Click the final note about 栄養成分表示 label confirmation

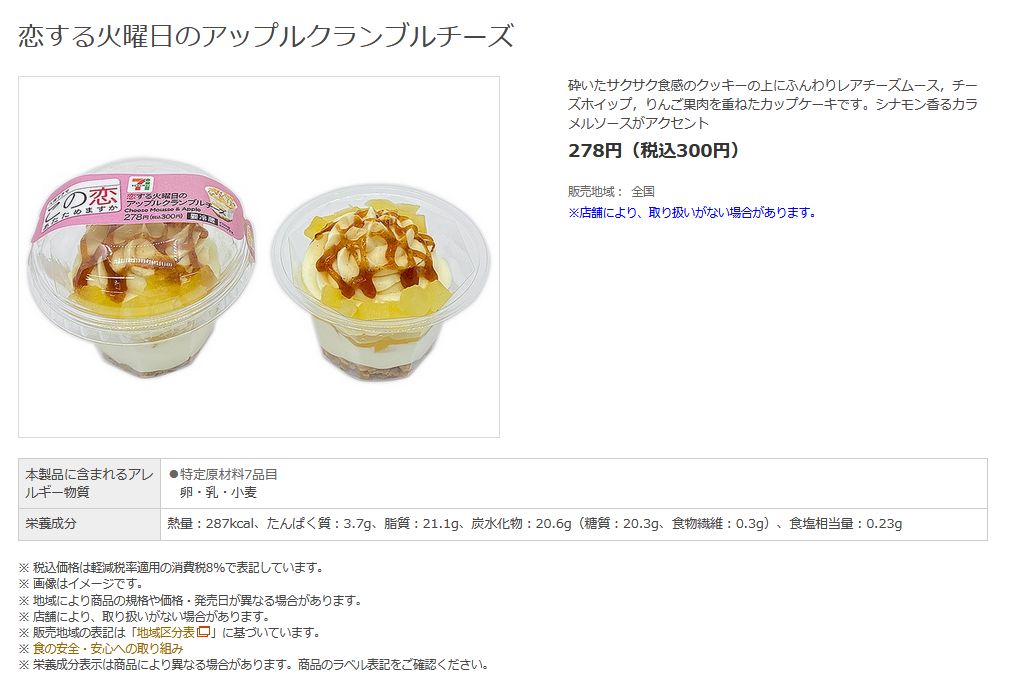[x=254, y=665]
